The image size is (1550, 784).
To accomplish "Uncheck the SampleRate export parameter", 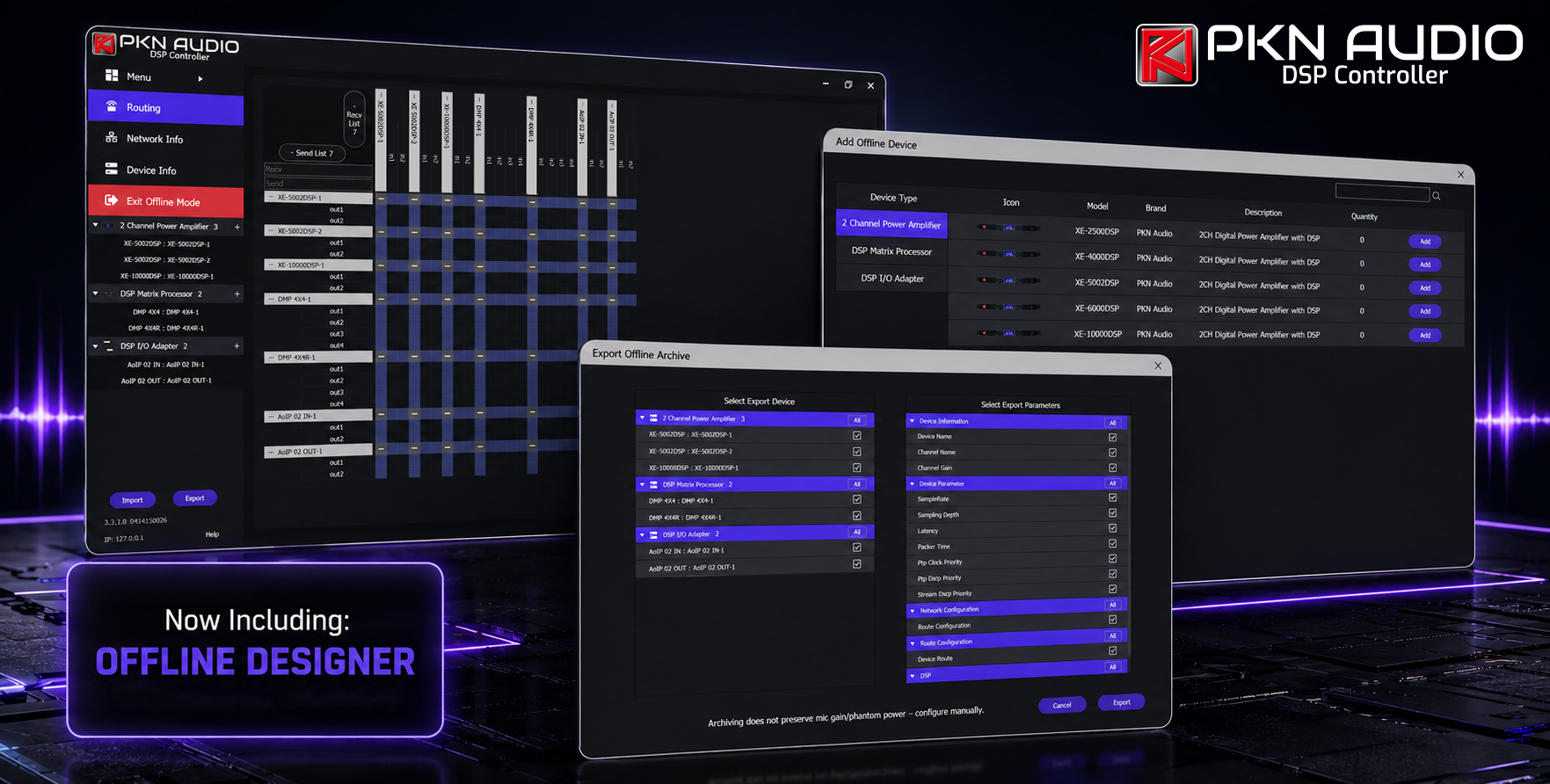I will pos(1113,497).
